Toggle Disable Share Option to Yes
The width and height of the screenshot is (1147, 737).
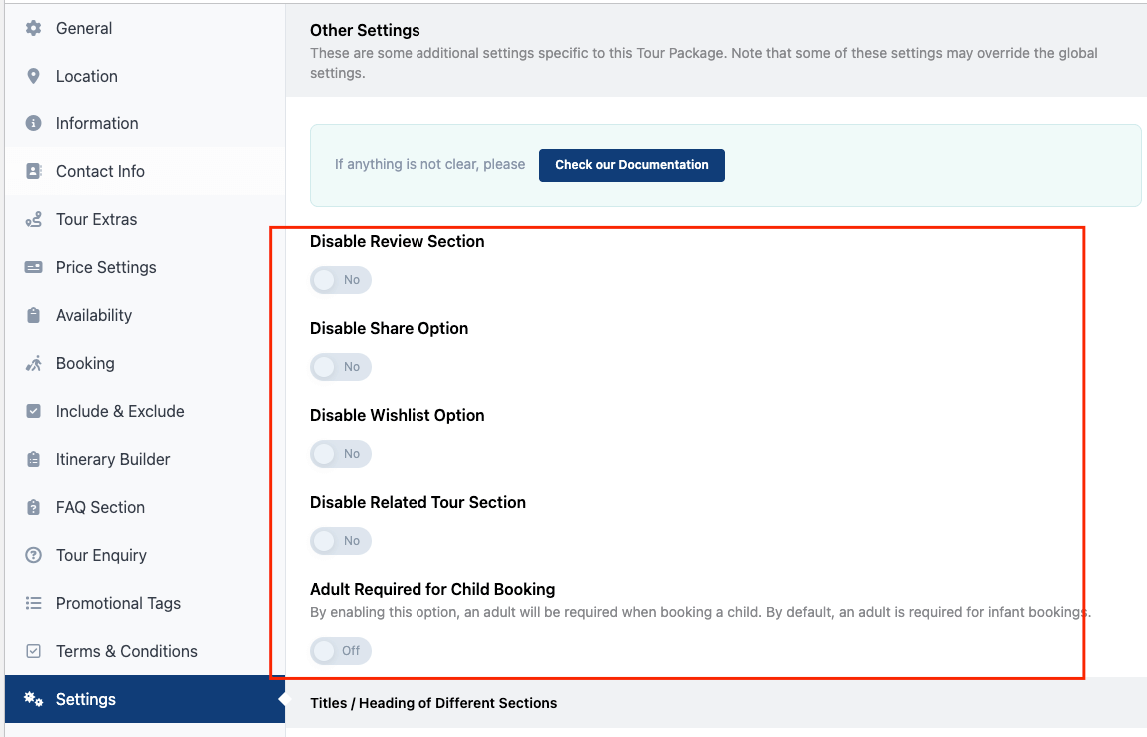(340, 366)
